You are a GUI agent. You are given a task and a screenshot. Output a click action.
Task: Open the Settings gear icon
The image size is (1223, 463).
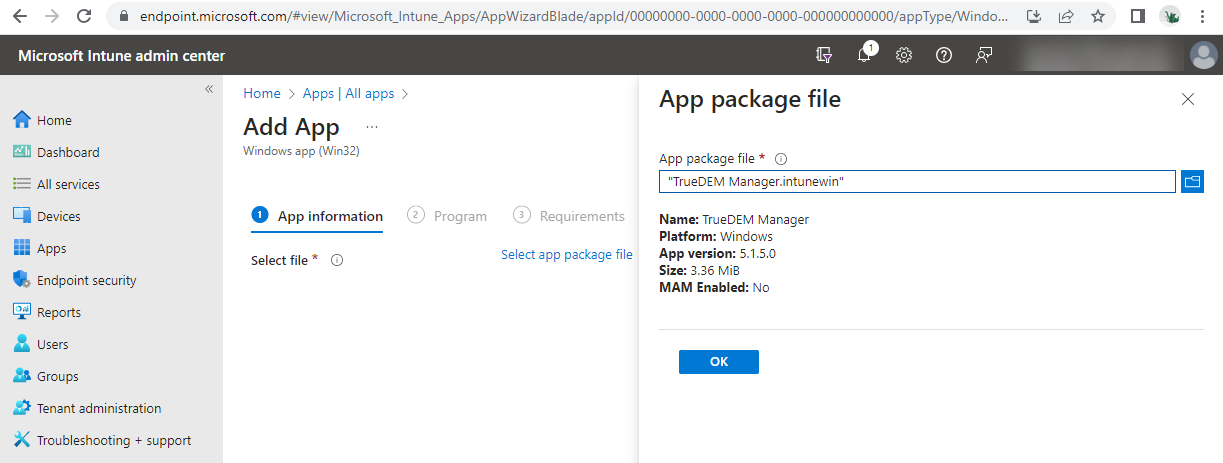coord(904,56)
